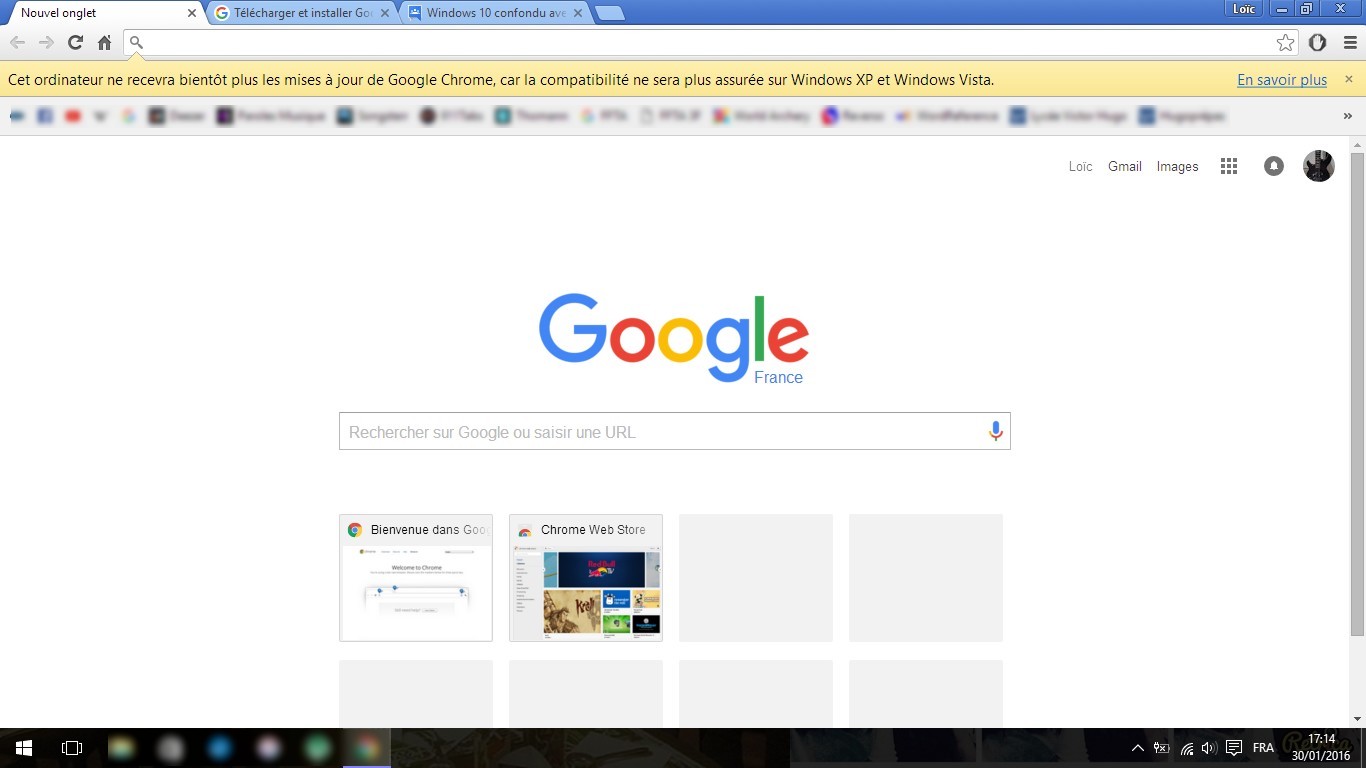Click the page vertical scrollbar

coord(1357,394)
